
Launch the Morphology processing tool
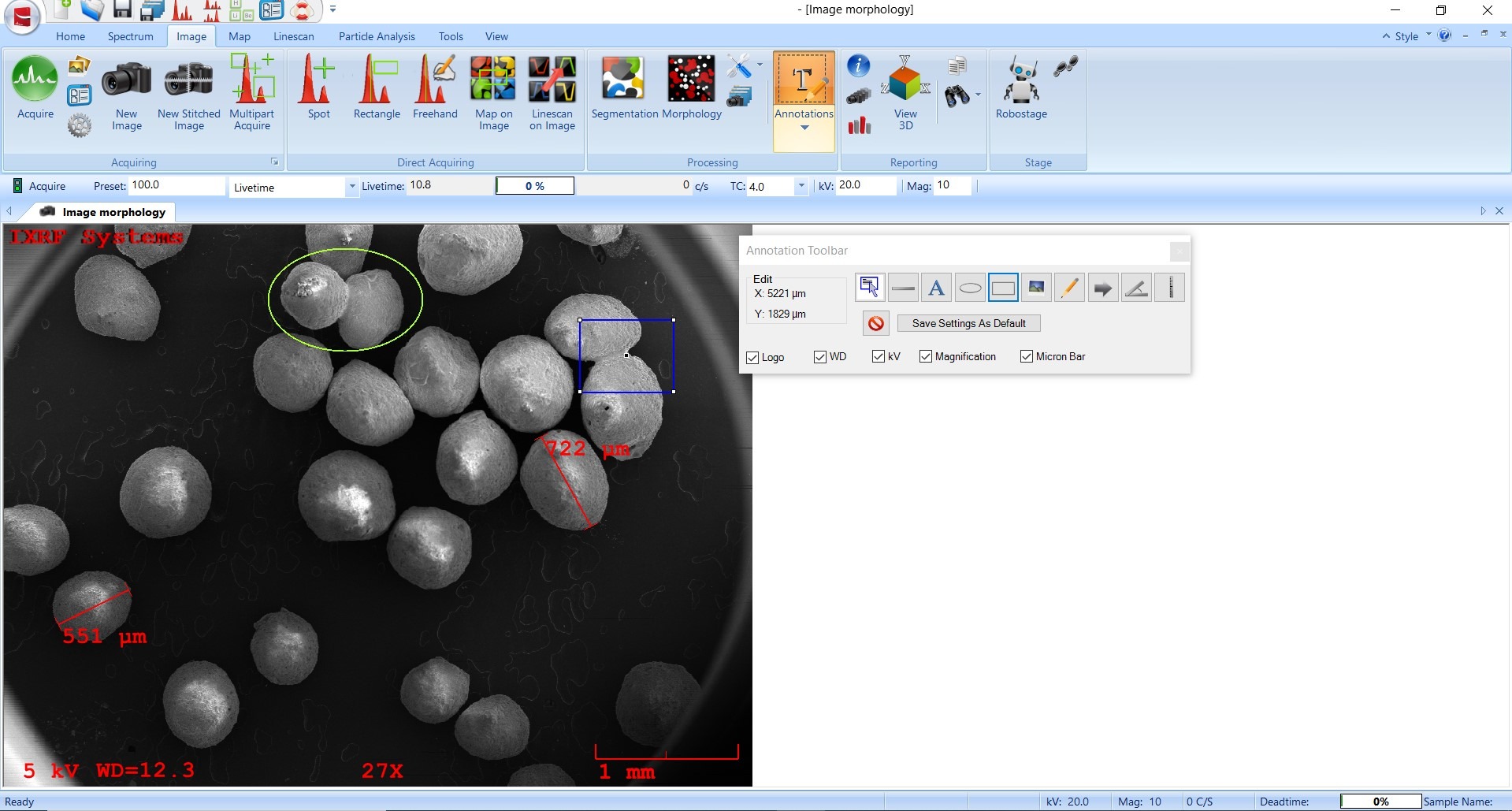pyautogui.click(x=692, y=87)
